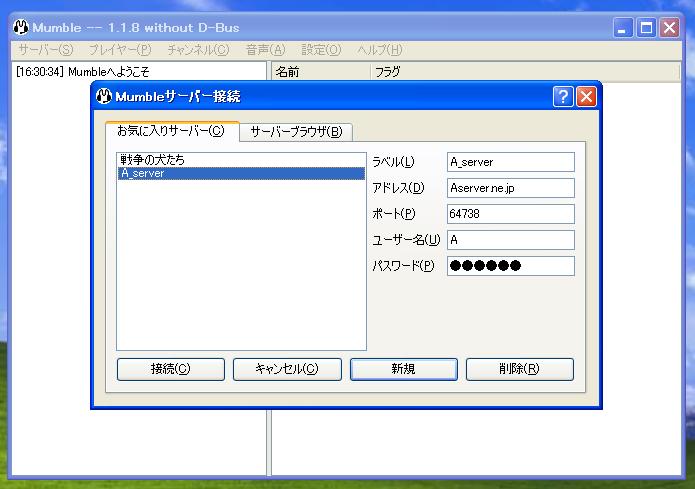Minimize the main Mumble window
The height and width of the screenshot is (489, 695).
tap(623, 28)
